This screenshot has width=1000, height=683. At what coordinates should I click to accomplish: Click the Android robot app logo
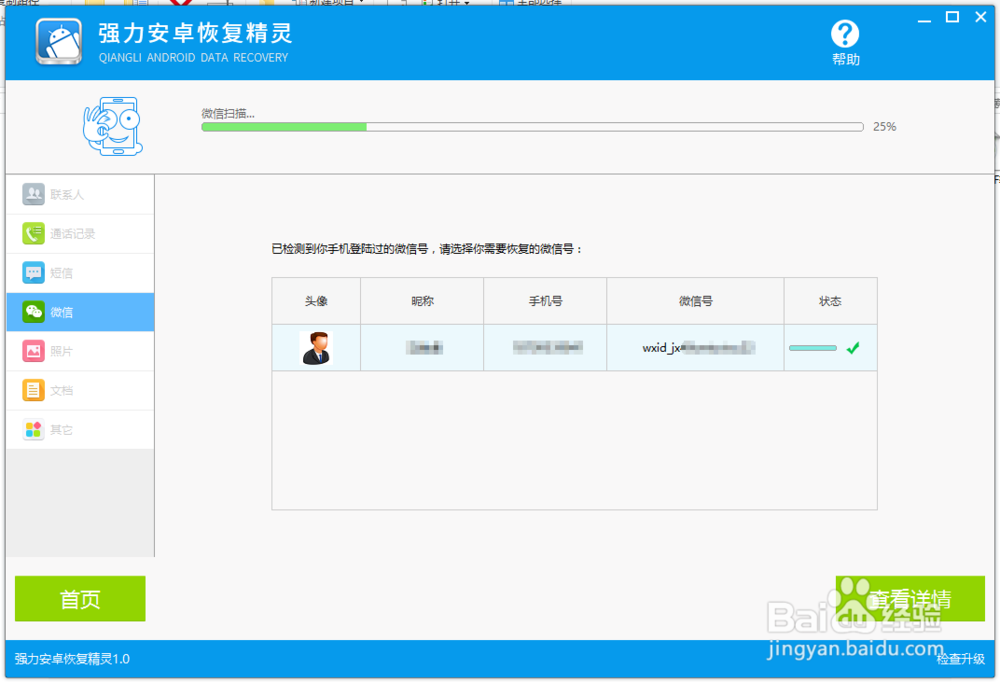click(x=59, y=41)
